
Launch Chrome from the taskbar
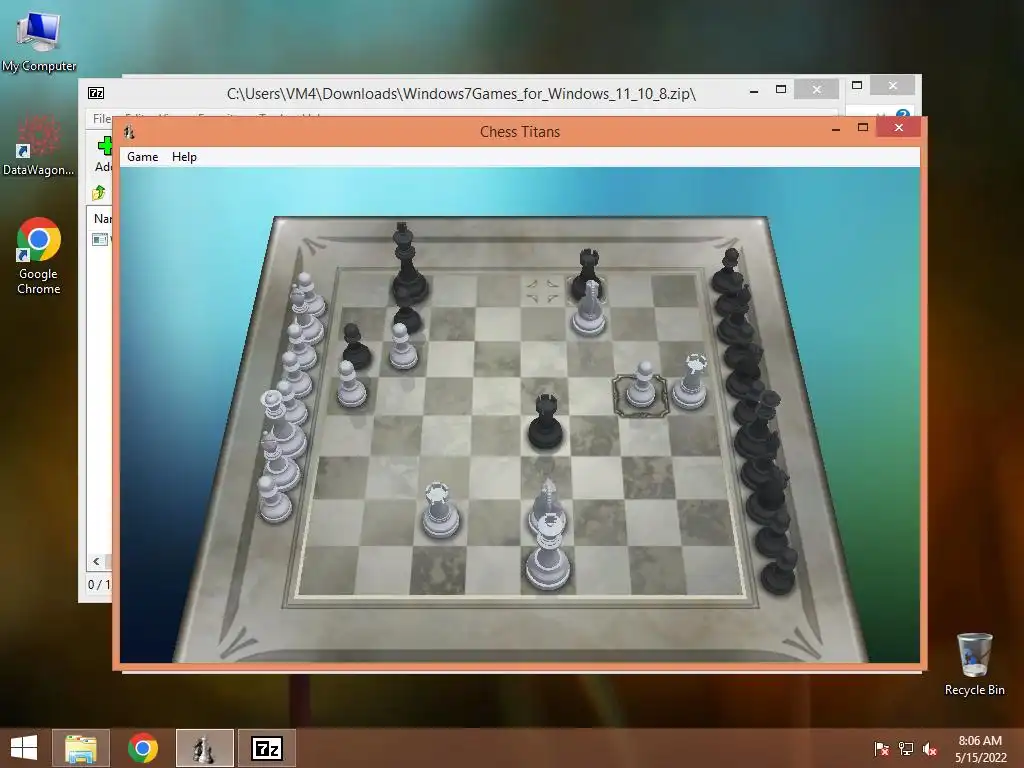143,748
